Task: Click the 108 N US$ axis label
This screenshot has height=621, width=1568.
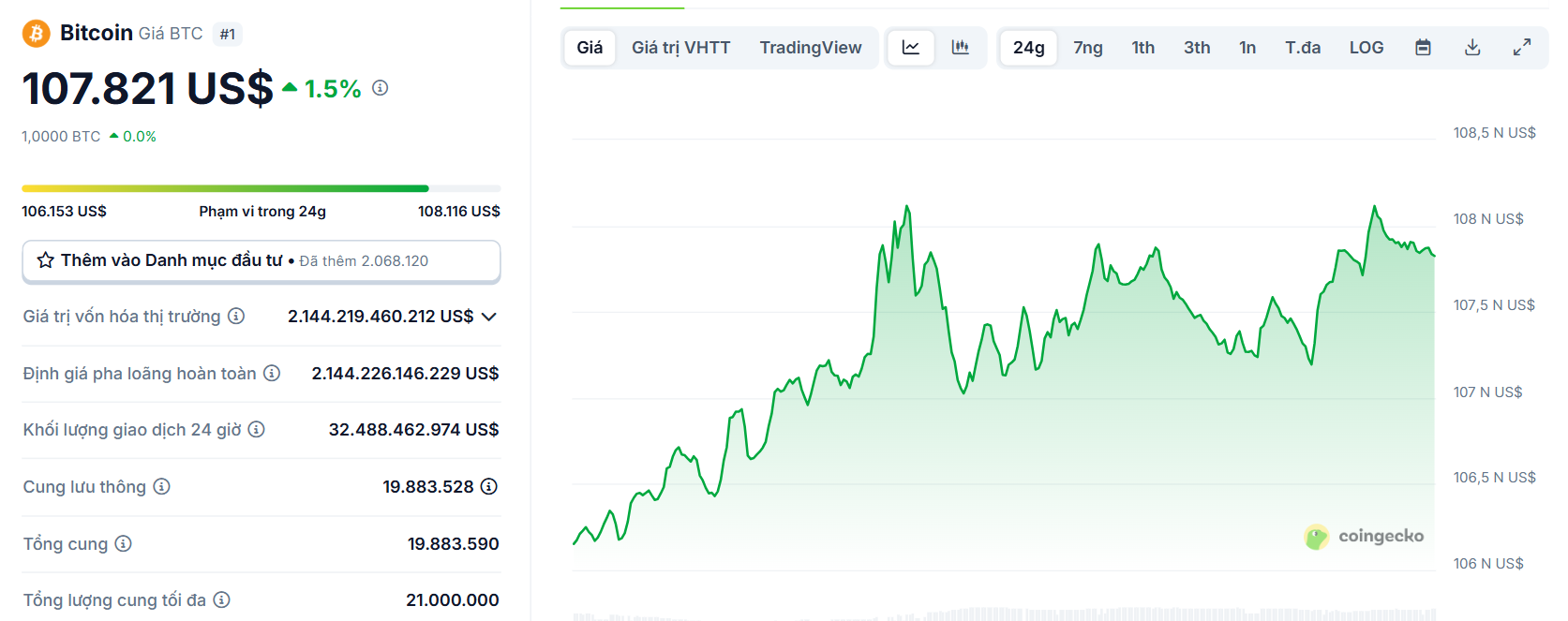Action: [x=1488, y=219]
